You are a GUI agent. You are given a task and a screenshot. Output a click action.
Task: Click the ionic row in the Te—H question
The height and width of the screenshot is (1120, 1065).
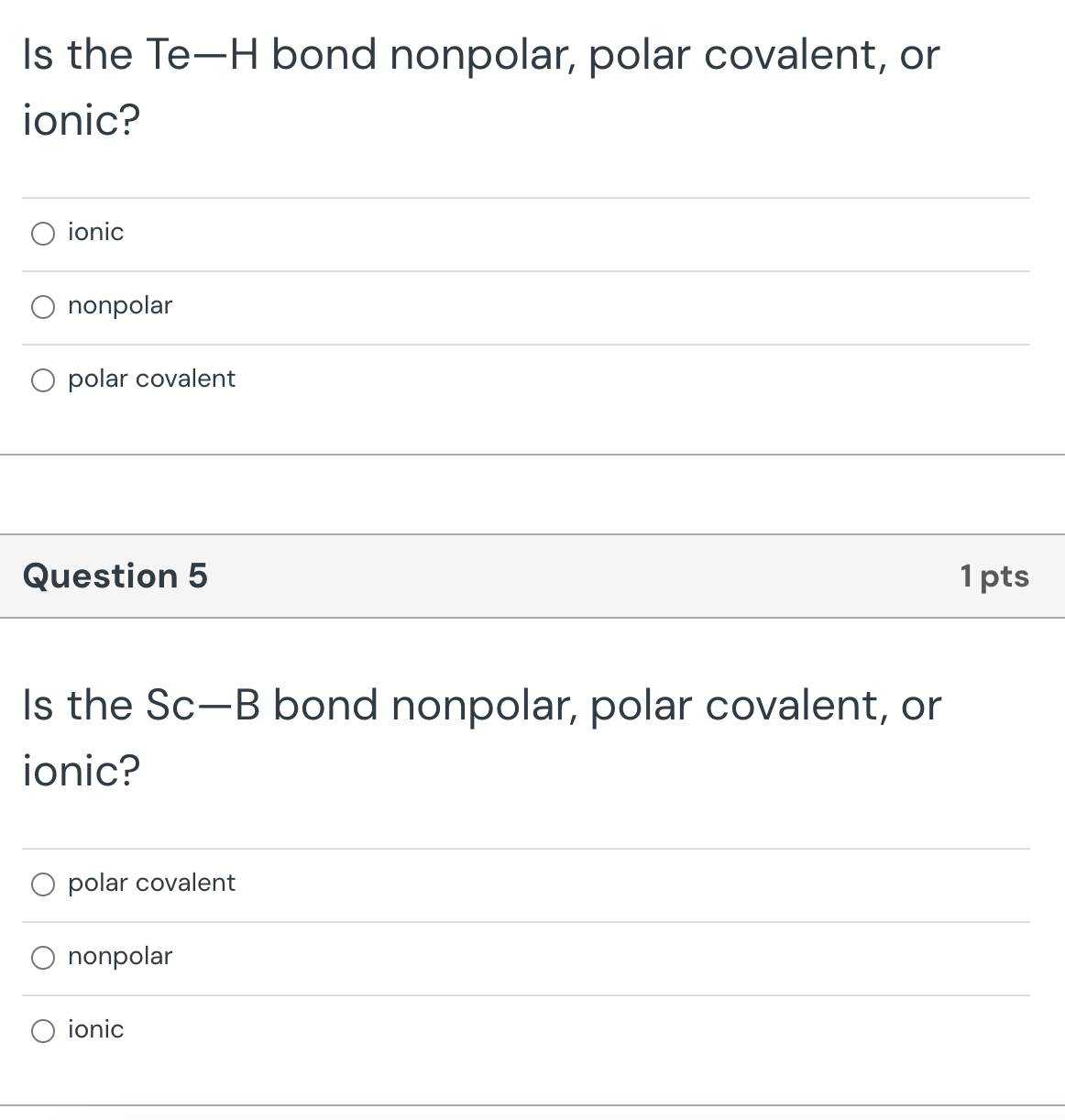pyautogui.click(x=367, y=233)
